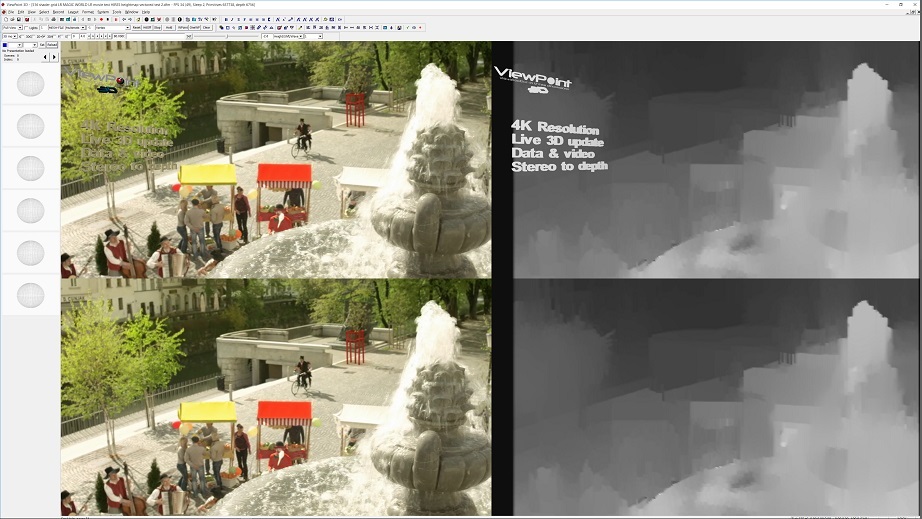
Task: Open the 3D mode dropdown in third toolbar
Action: coord(10,36)
